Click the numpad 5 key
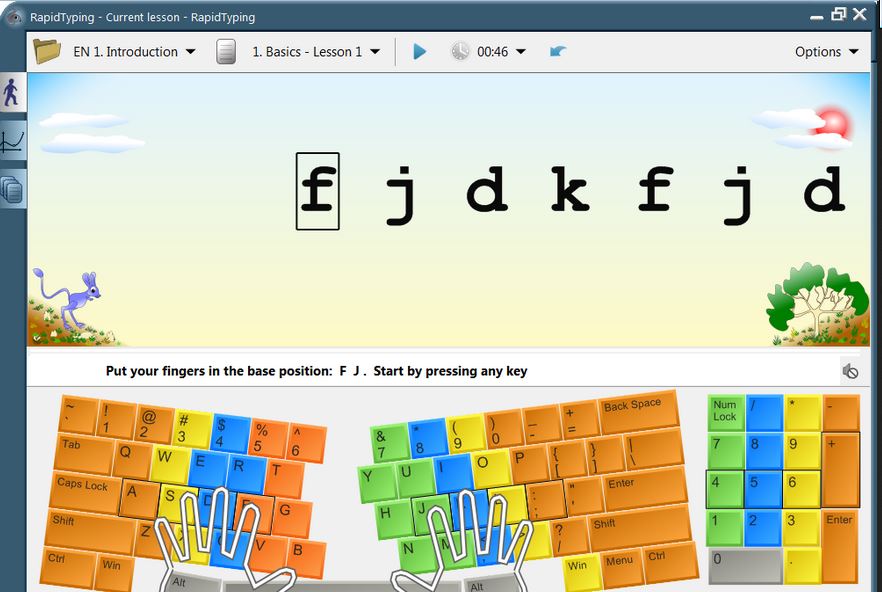This screenshot has width=882, height=592. coord(763,488)
